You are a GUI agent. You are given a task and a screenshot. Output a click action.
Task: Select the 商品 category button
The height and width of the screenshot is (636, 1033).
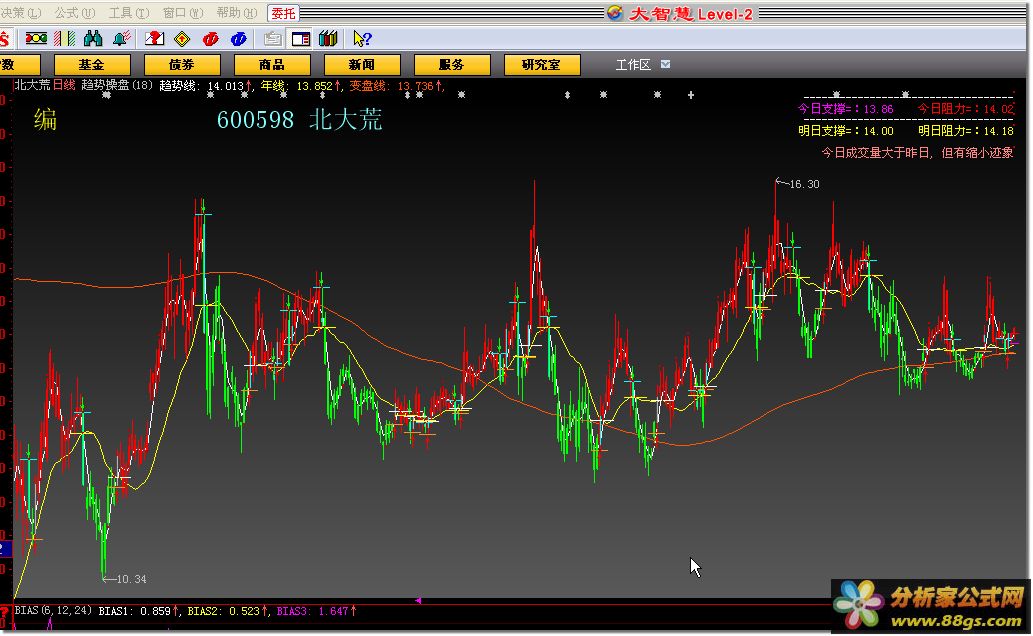(271, 65)
